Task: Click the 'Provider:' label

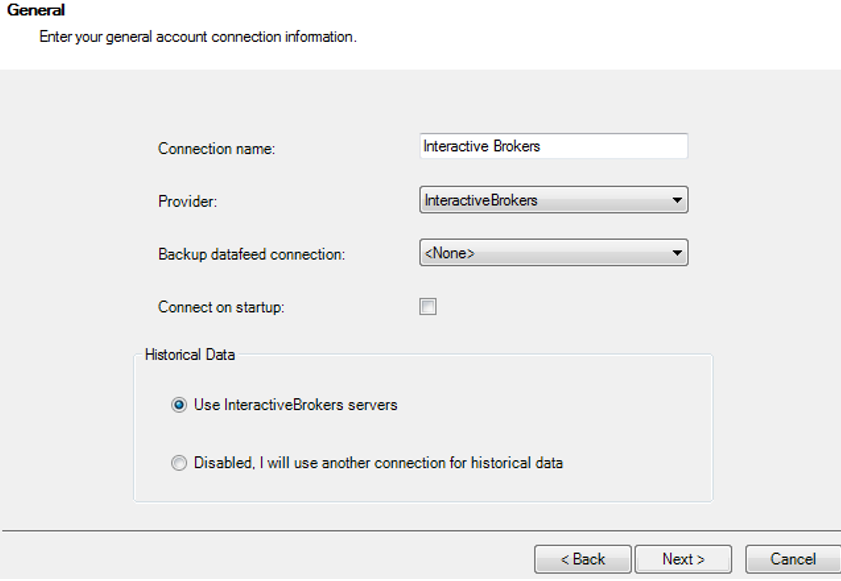Action: [x=187, y=201]
